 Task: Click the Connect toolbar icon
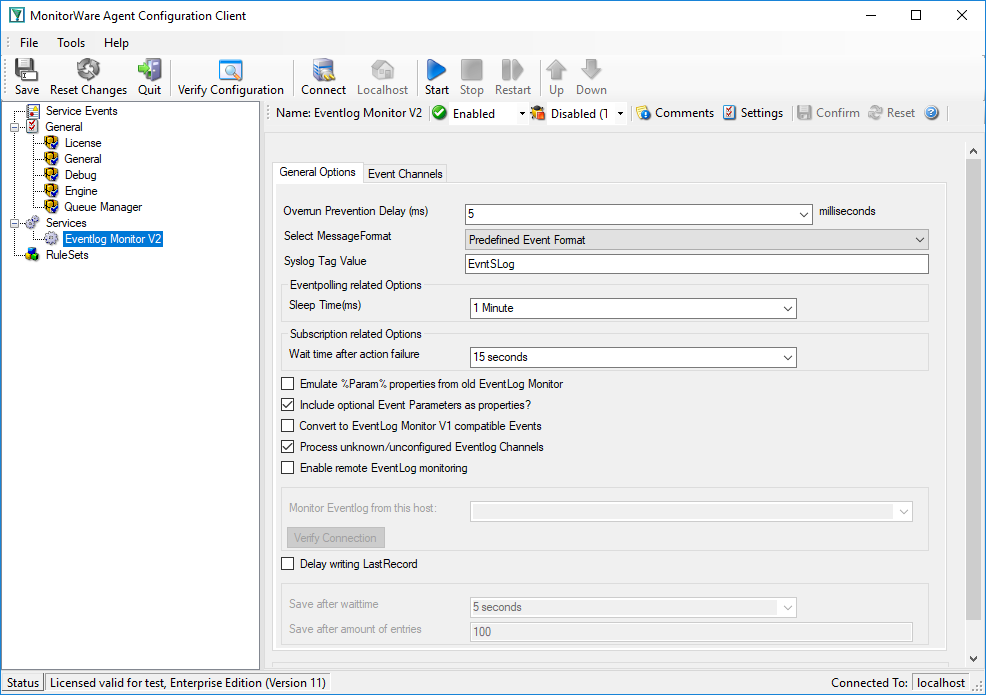click(323, 70)
